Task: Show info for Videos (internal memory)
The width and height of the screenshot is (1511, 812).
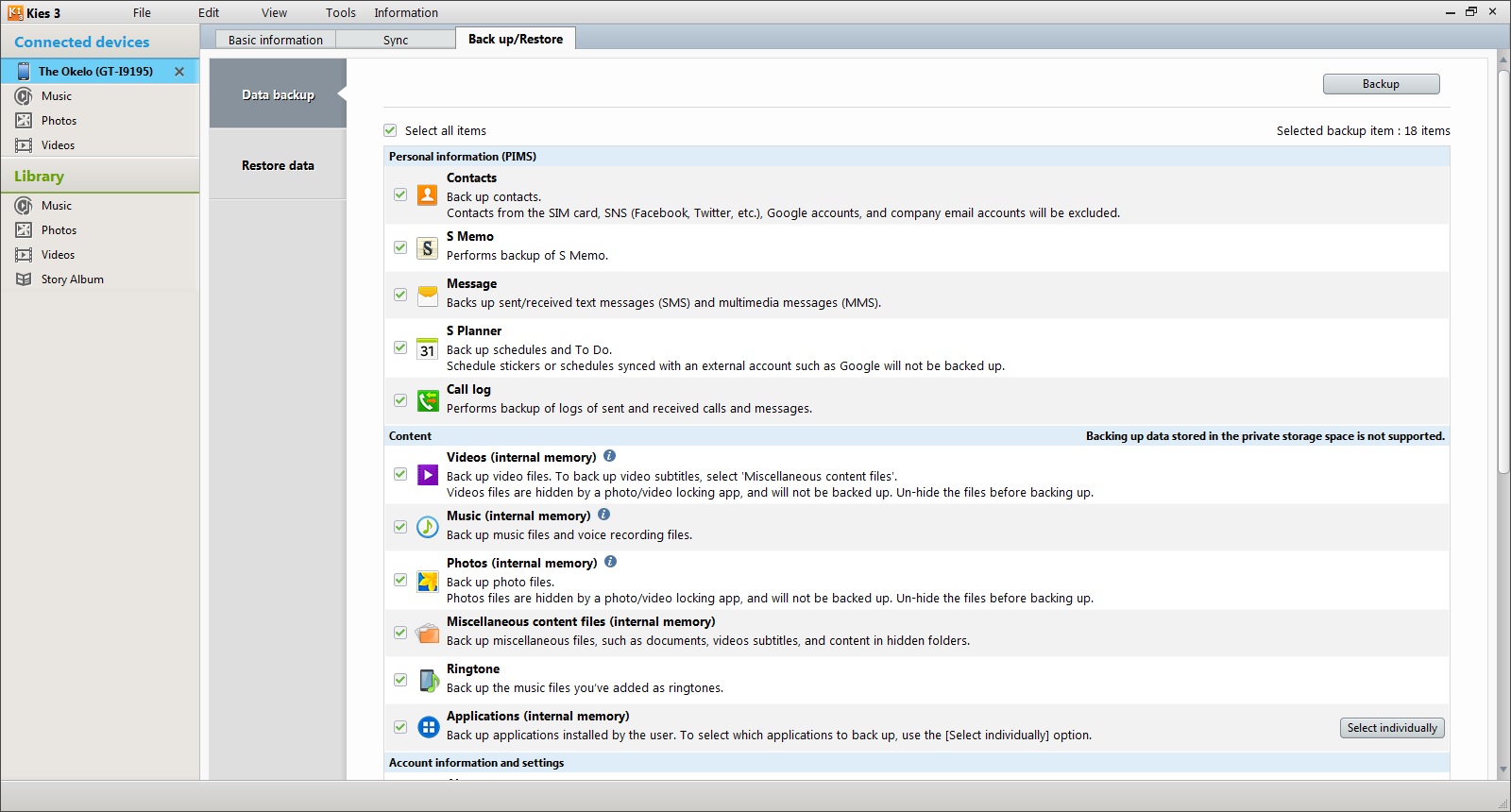Action: 610,456
